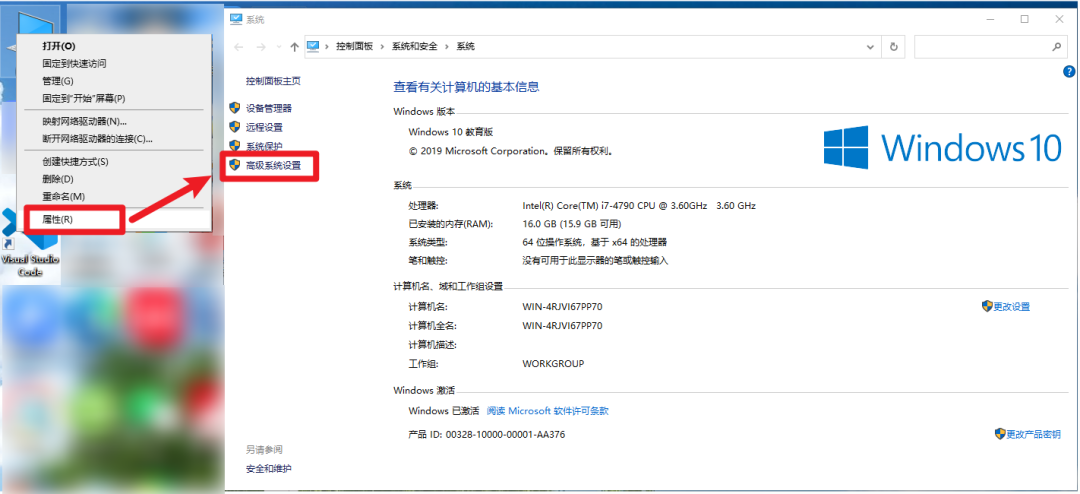
Task: Expand the address bar history dropdown
Action: pyautogui.click(x=870, y=47)
